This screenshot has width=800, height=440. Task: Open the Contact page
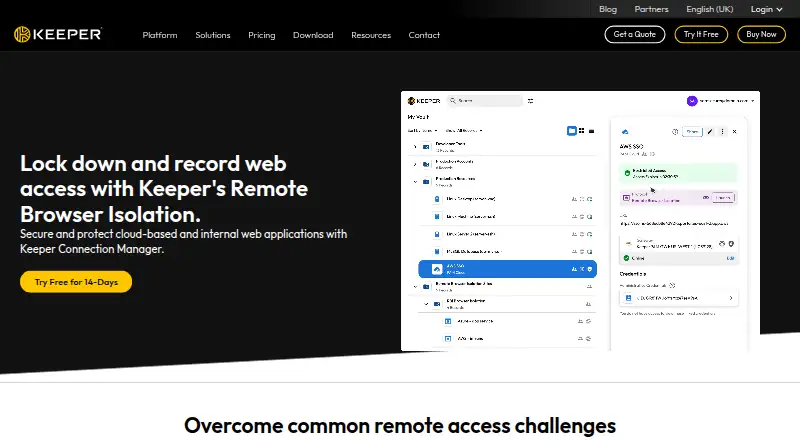click(x=424, y=35)
